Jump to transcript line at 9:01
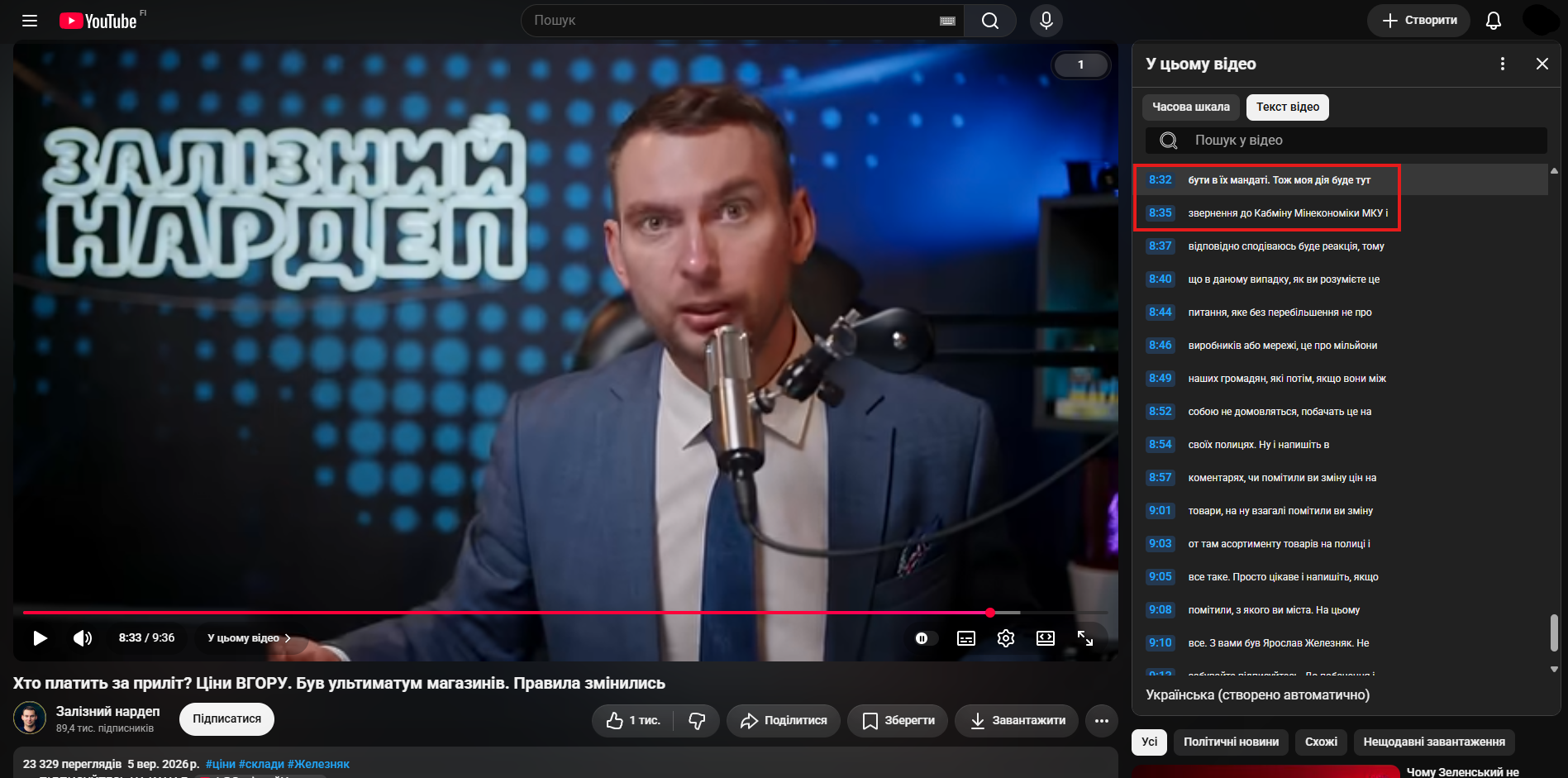The width and height of the screenshot is (1568, 778). [x=1342, y=510]
